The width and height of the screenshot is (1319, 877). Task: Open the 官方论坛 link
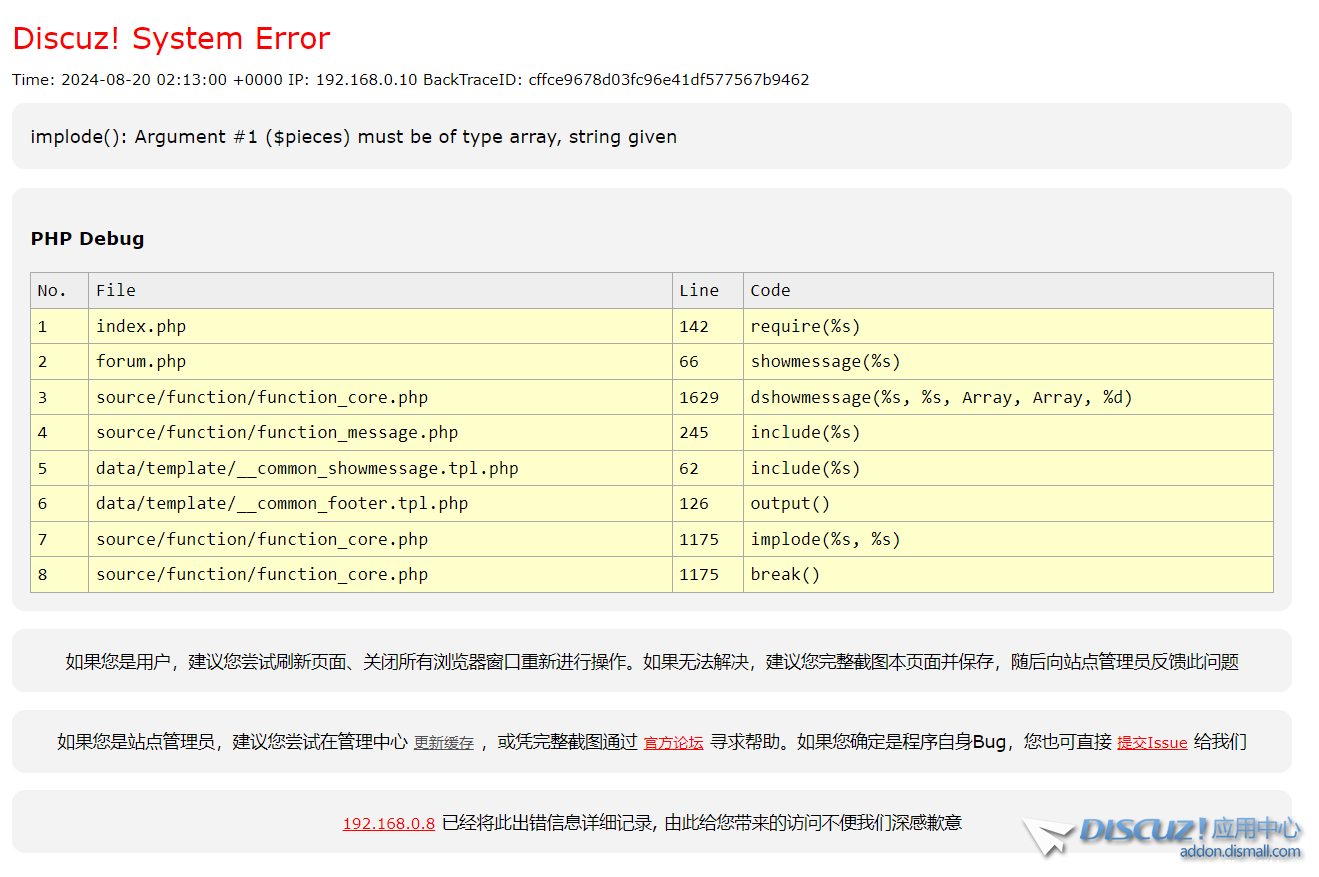(x=673, y=743)
